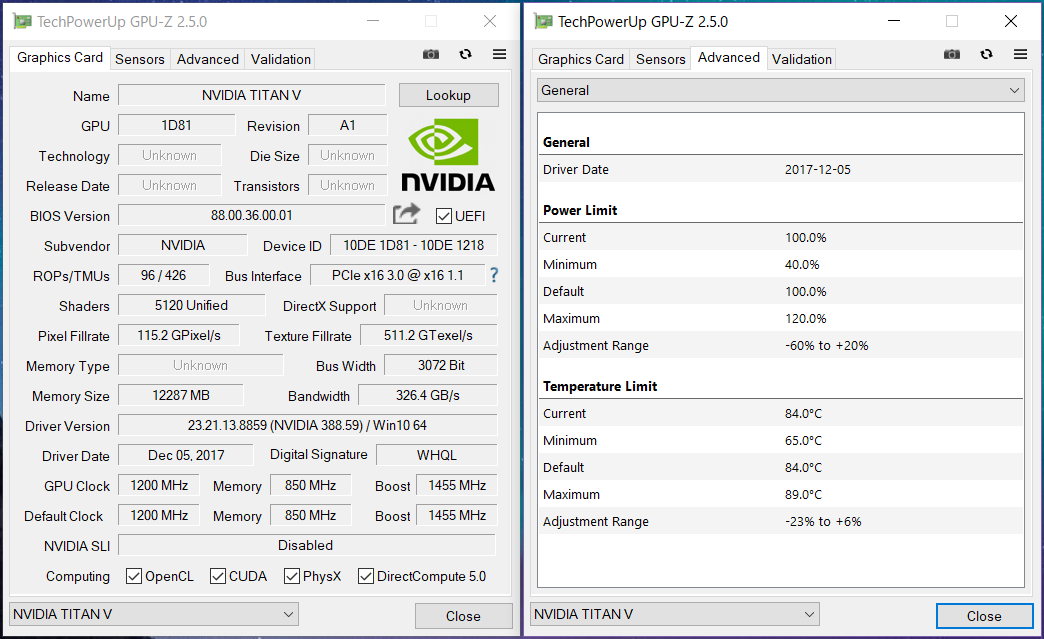Image resolution: width=1044 pixels, height=639 pixels.
Task: Select Temperature Limit Minimum row 65.0°C
Action: [780, 441]
